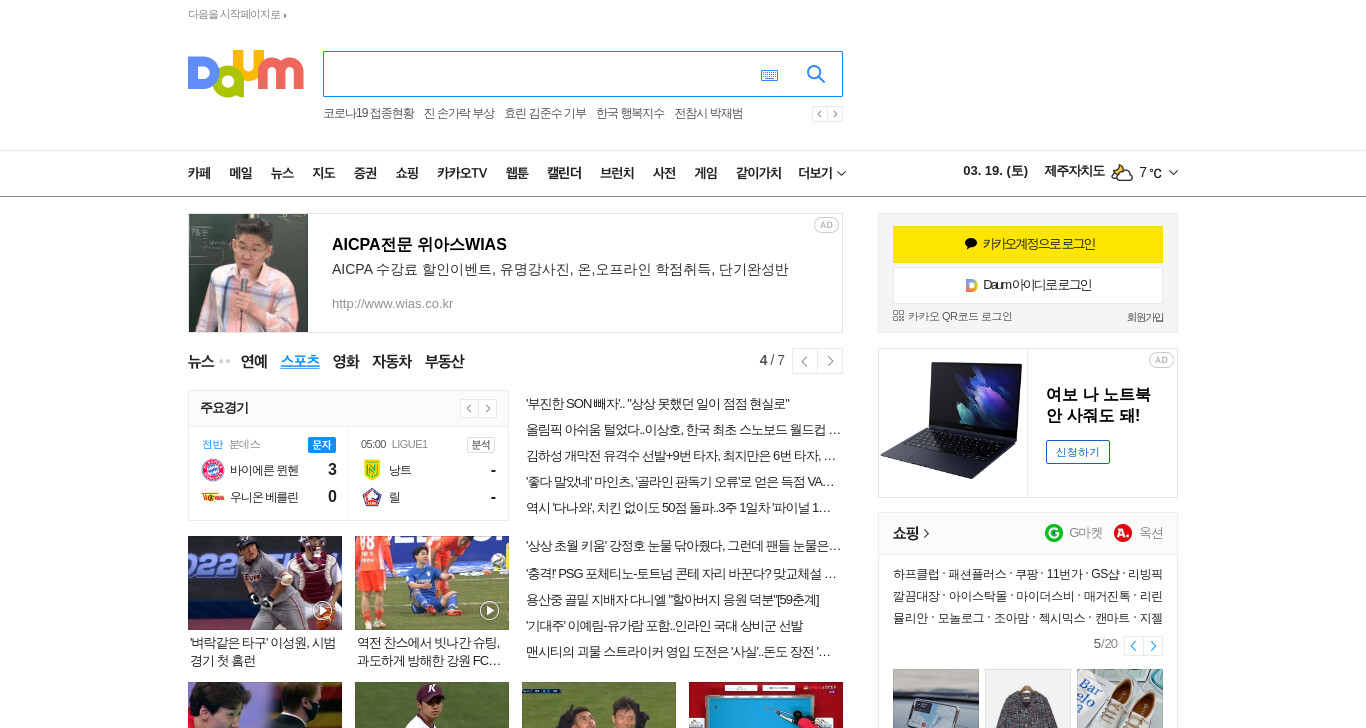Switch to the 자동차 tab

point(392,361)
